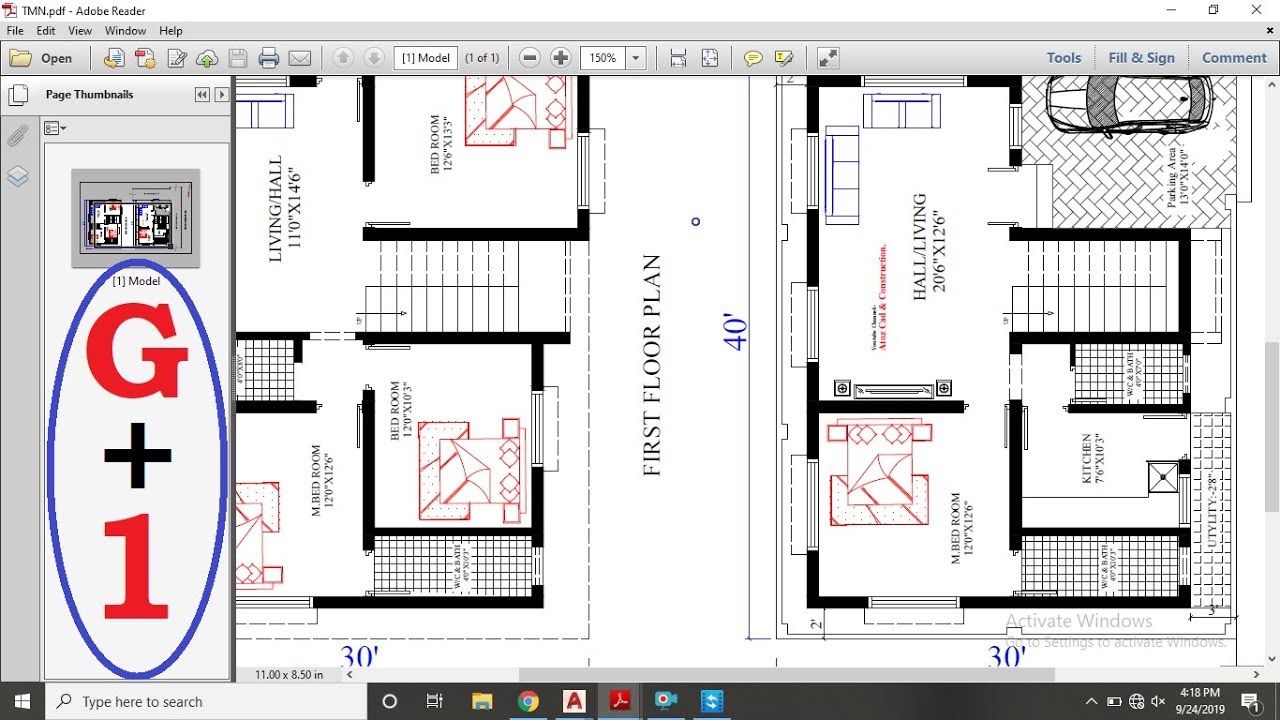This screenshot has height=720, width=1280.
Task: Show hidden system tray icons
Action: coord(1092,701)
